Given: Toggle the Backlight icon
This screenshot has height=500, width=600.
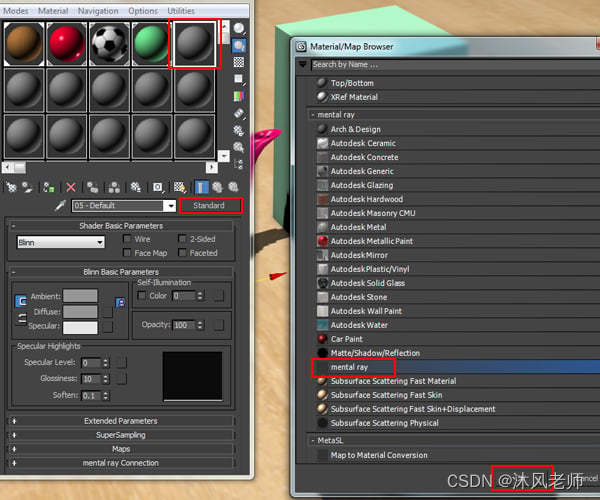Looking at the screenshot, I should 239,46.
